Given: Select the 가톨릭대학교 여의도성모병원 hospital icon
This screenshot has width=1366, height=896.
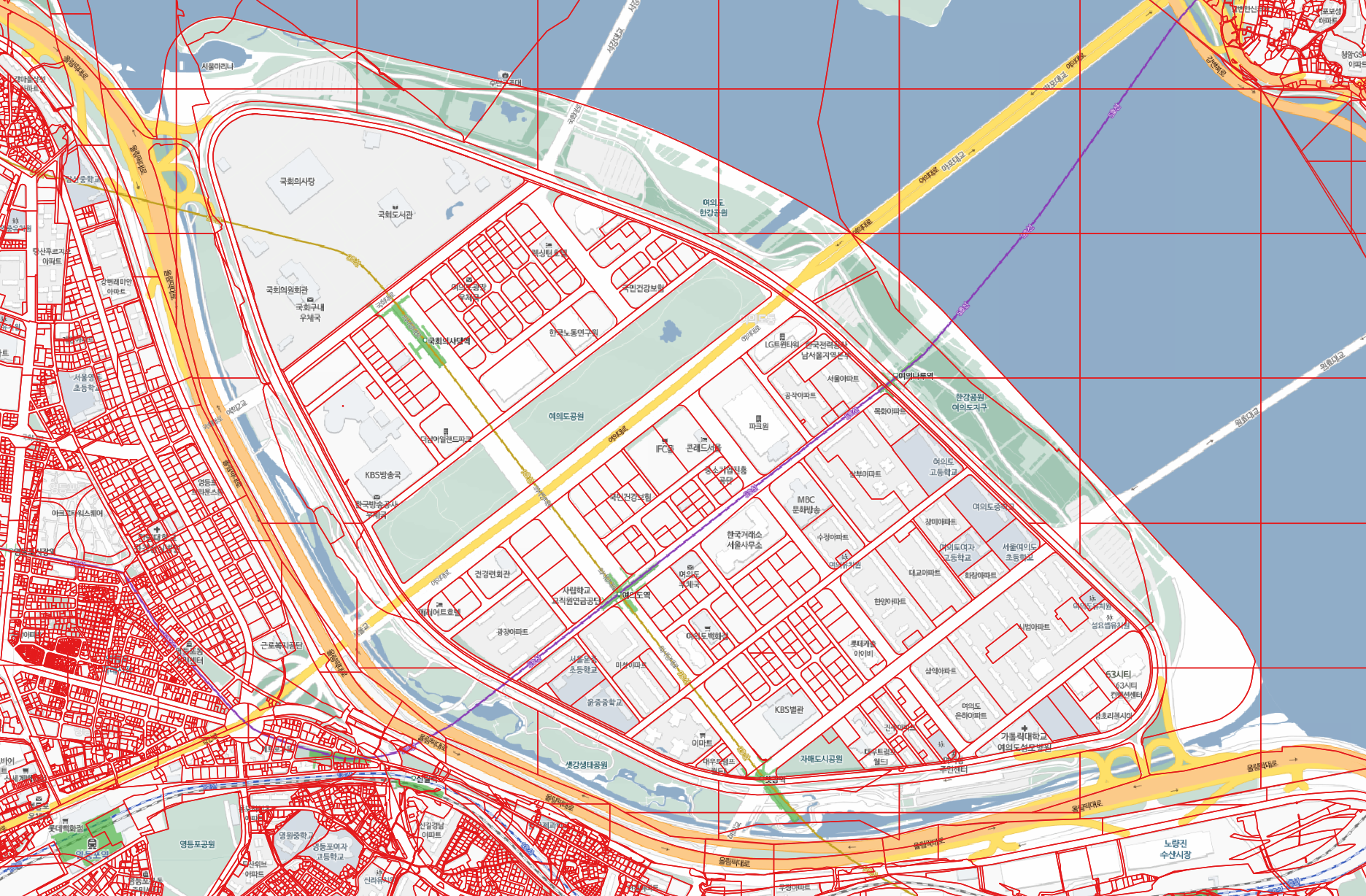Looking at the screenshot, I should [1024, 729].
